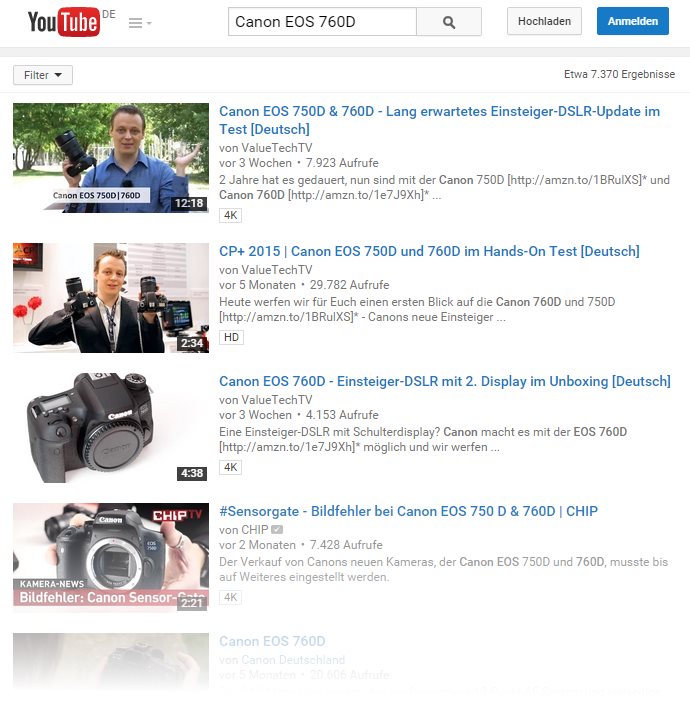This screenshot has height=706, width=690.
Task: Click 'Etwa 7.370 Ergebnisse' result count
Action: coord(619,74)
